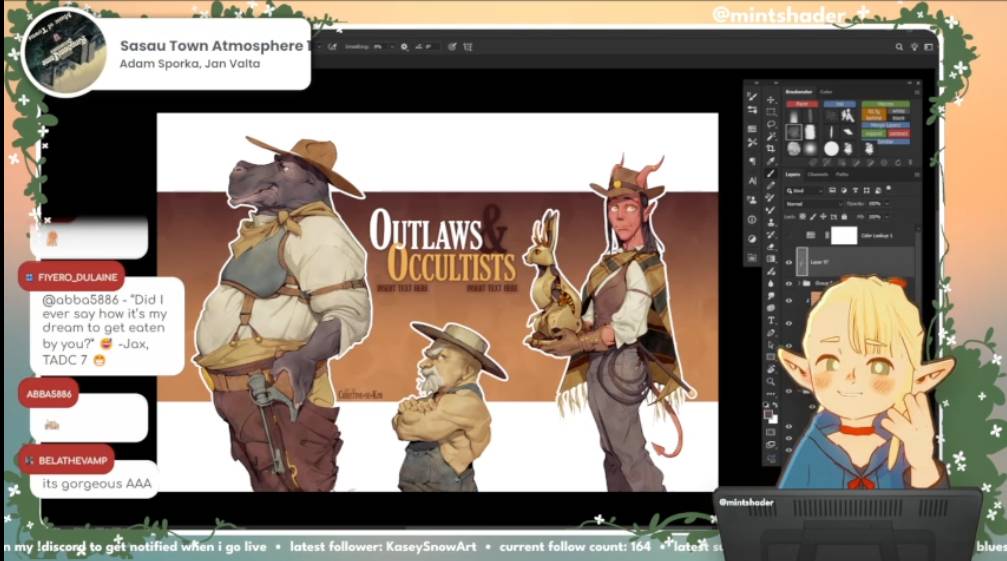Screen dimensions: 1007x561
Task: Select the Eyedropper tool
Action: tap(770, 161)
